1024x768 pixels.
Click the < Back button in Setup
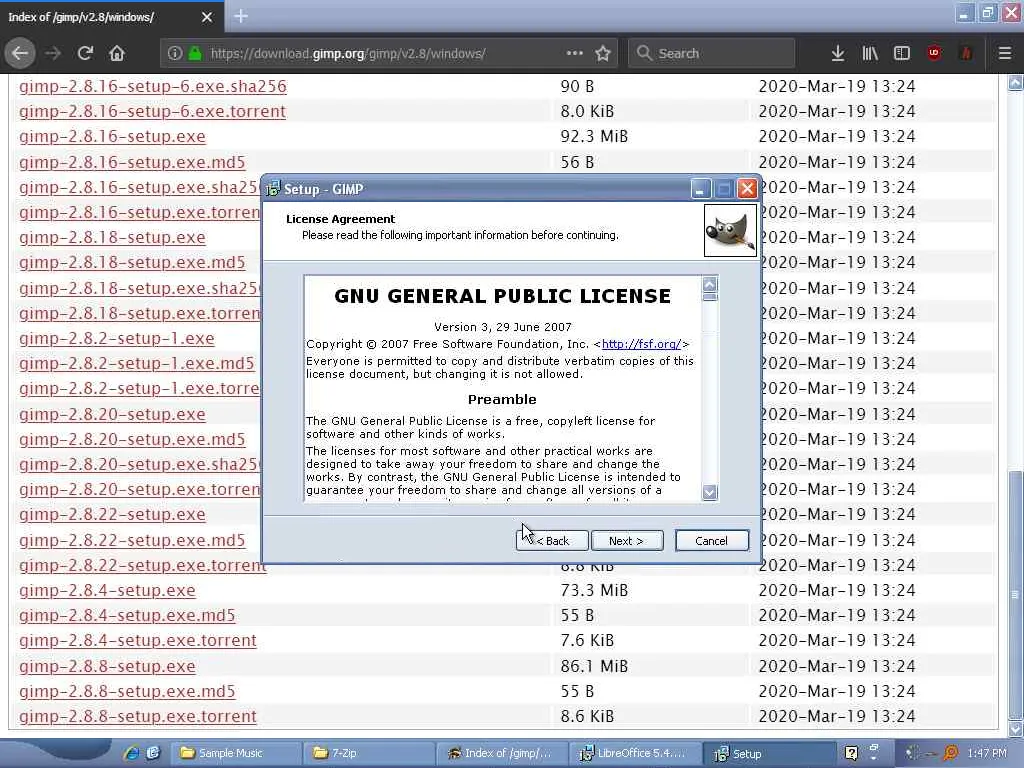(x=552, y=541)
